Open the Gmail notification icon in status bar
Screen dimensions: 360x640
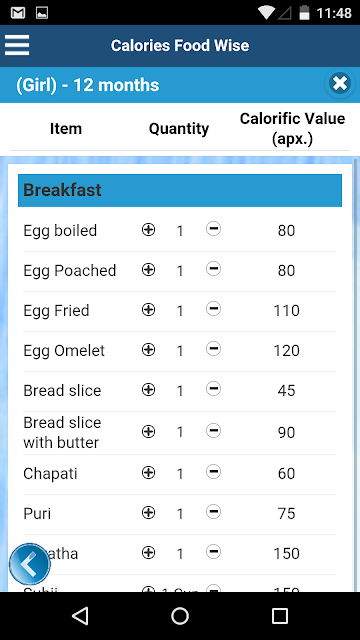tap(18, 13)
